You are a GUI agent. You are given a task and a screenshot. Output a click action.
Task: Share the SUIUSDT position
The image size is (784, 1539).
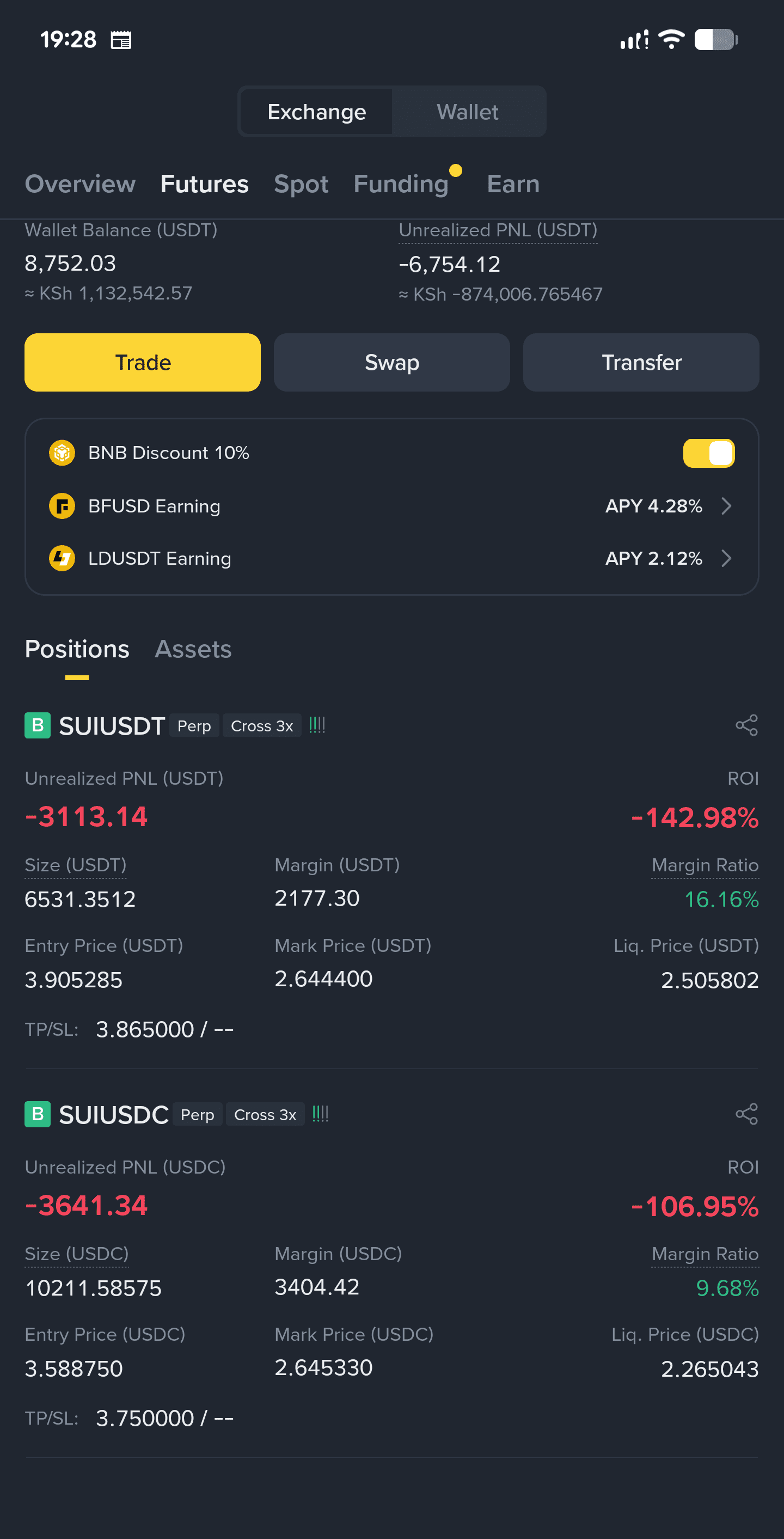click(x=746, y=725)
